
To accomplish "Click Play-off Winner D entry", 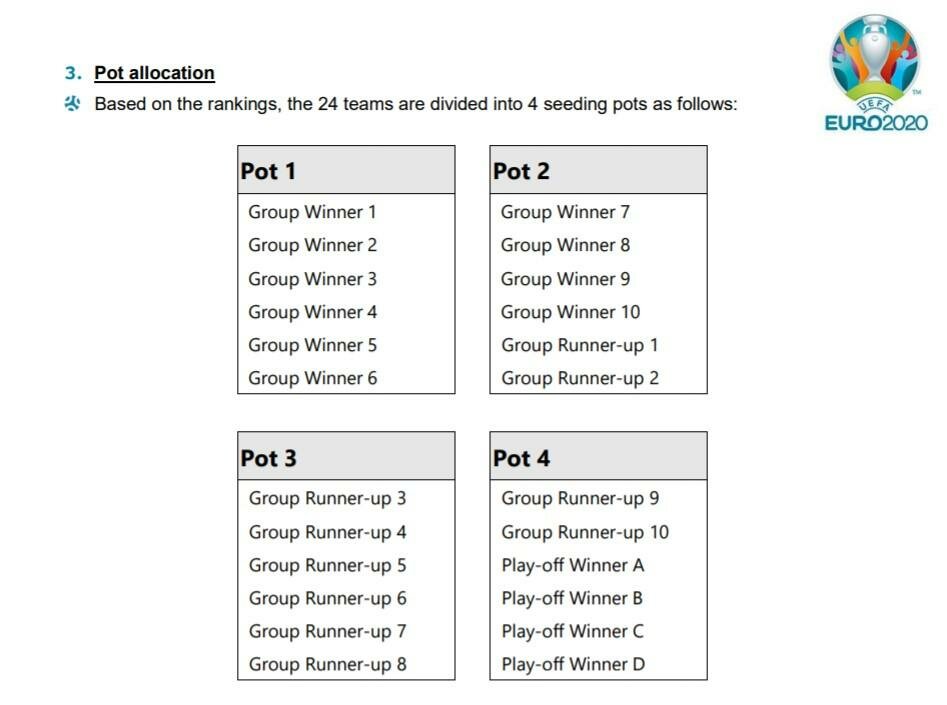I will [x=573, y=665].
